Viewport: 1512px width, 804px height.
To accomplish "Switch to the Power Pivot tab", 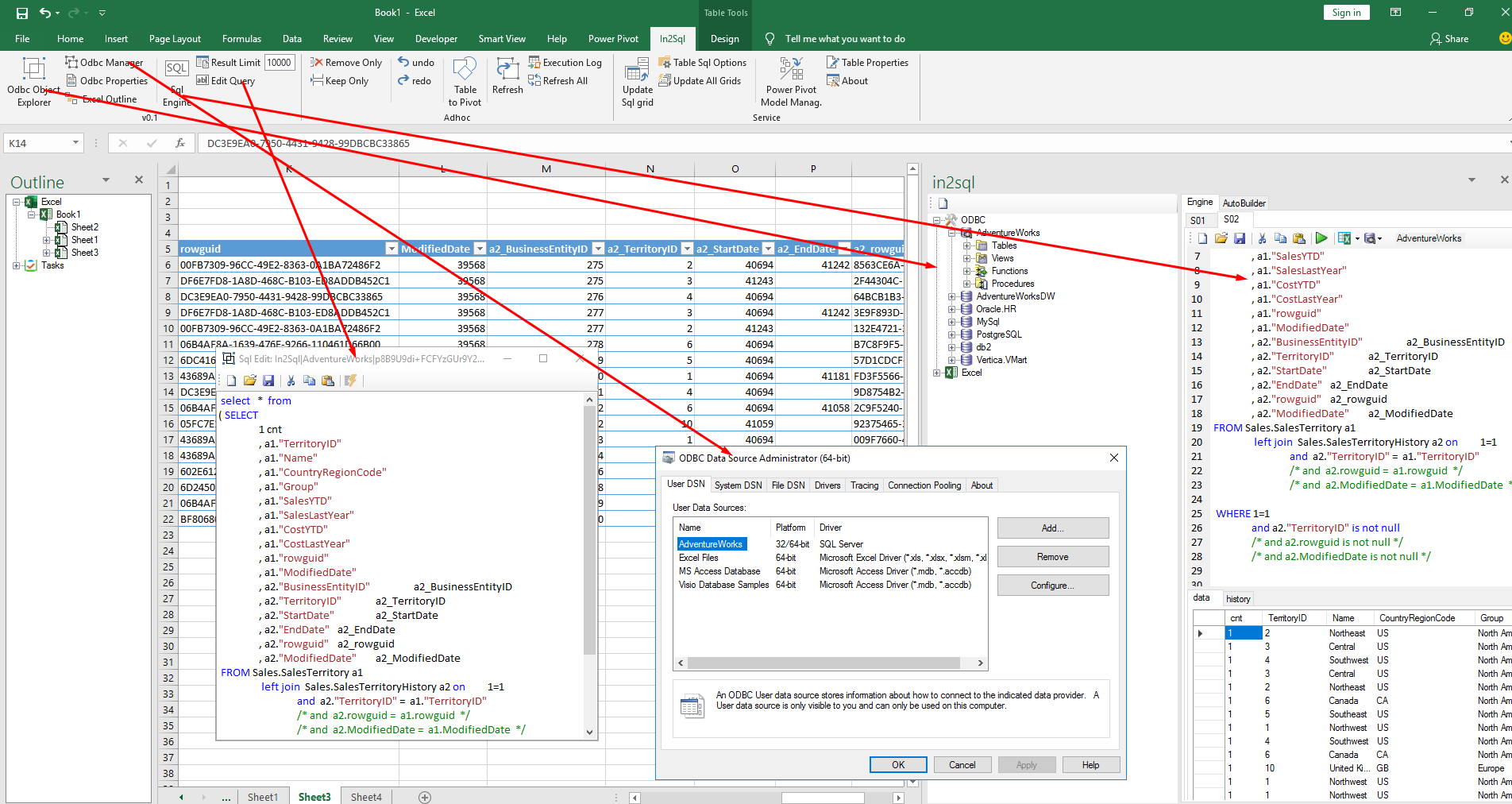I will (613, 38).
